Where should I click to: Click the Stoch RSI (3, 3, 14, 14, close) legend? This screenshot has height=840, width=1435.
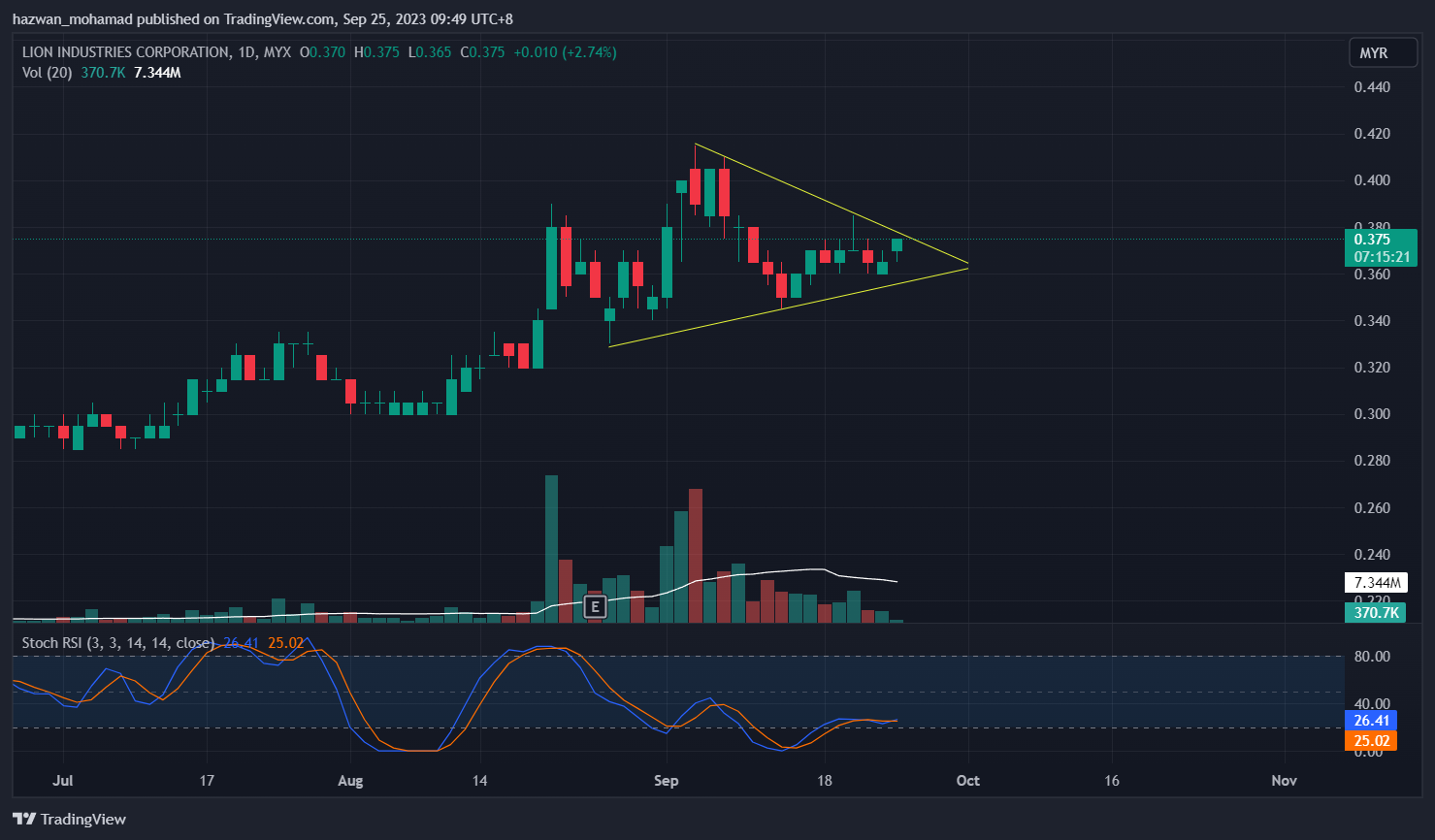click(118, 643)
